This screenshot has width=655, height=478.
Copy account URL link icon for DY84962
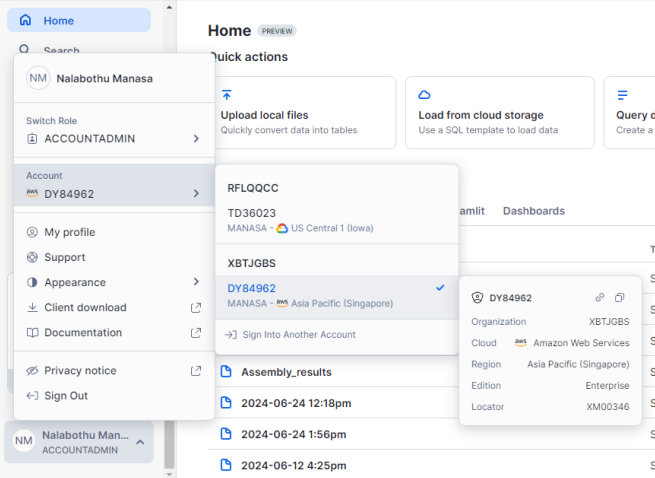point(600,297)
